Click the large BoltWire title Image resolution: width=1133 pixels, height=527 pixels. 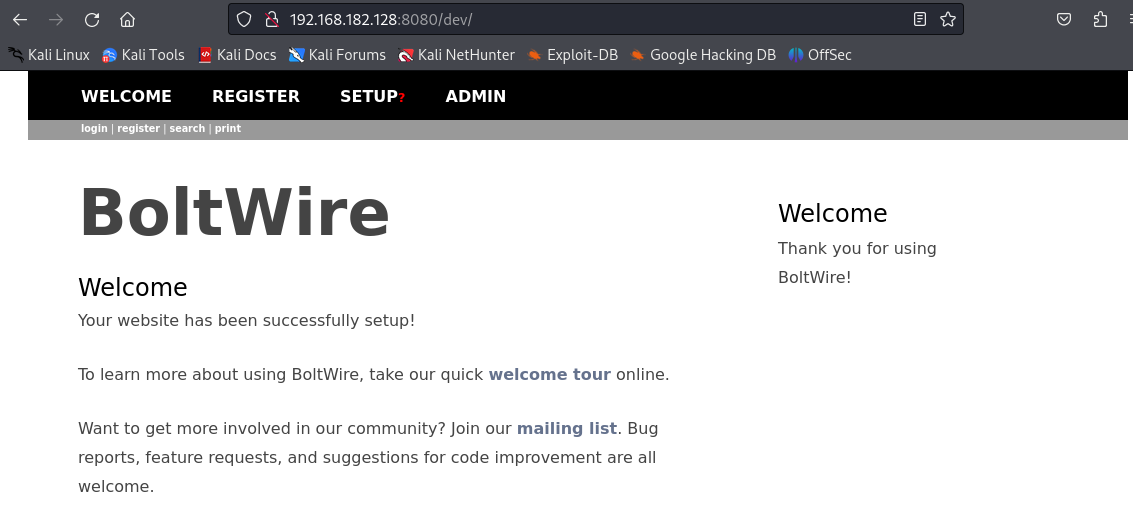coord(234,213)
